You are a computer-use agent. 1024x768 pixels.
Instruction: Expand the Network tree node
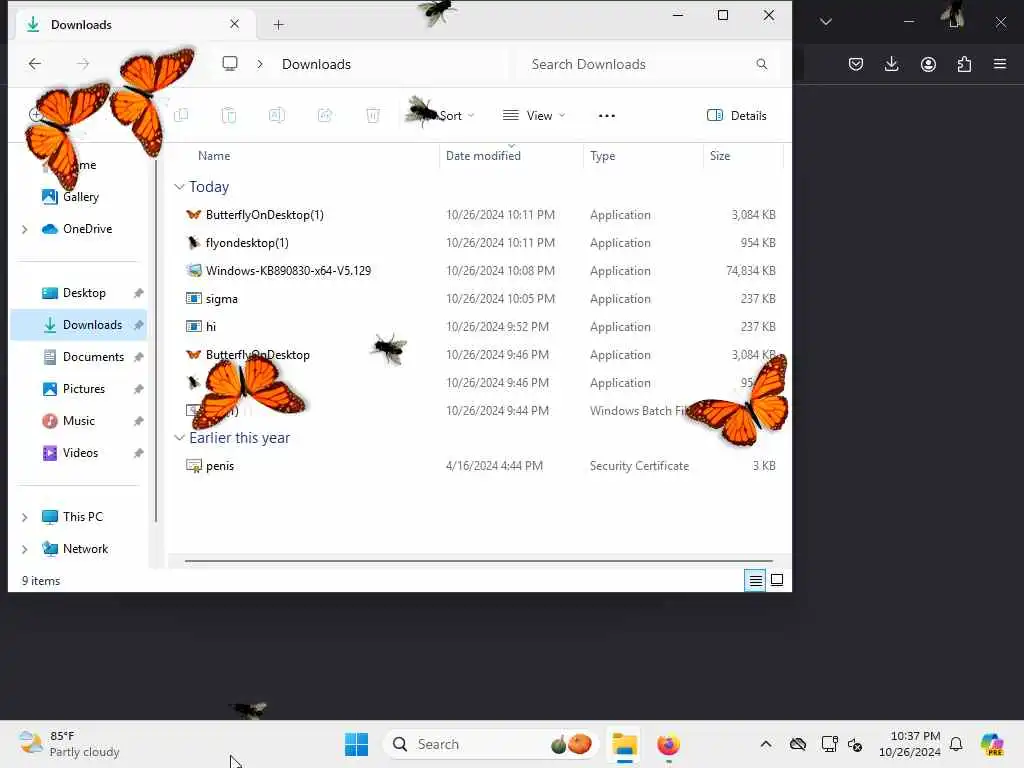pyautogui.click(x=25, y=549)
